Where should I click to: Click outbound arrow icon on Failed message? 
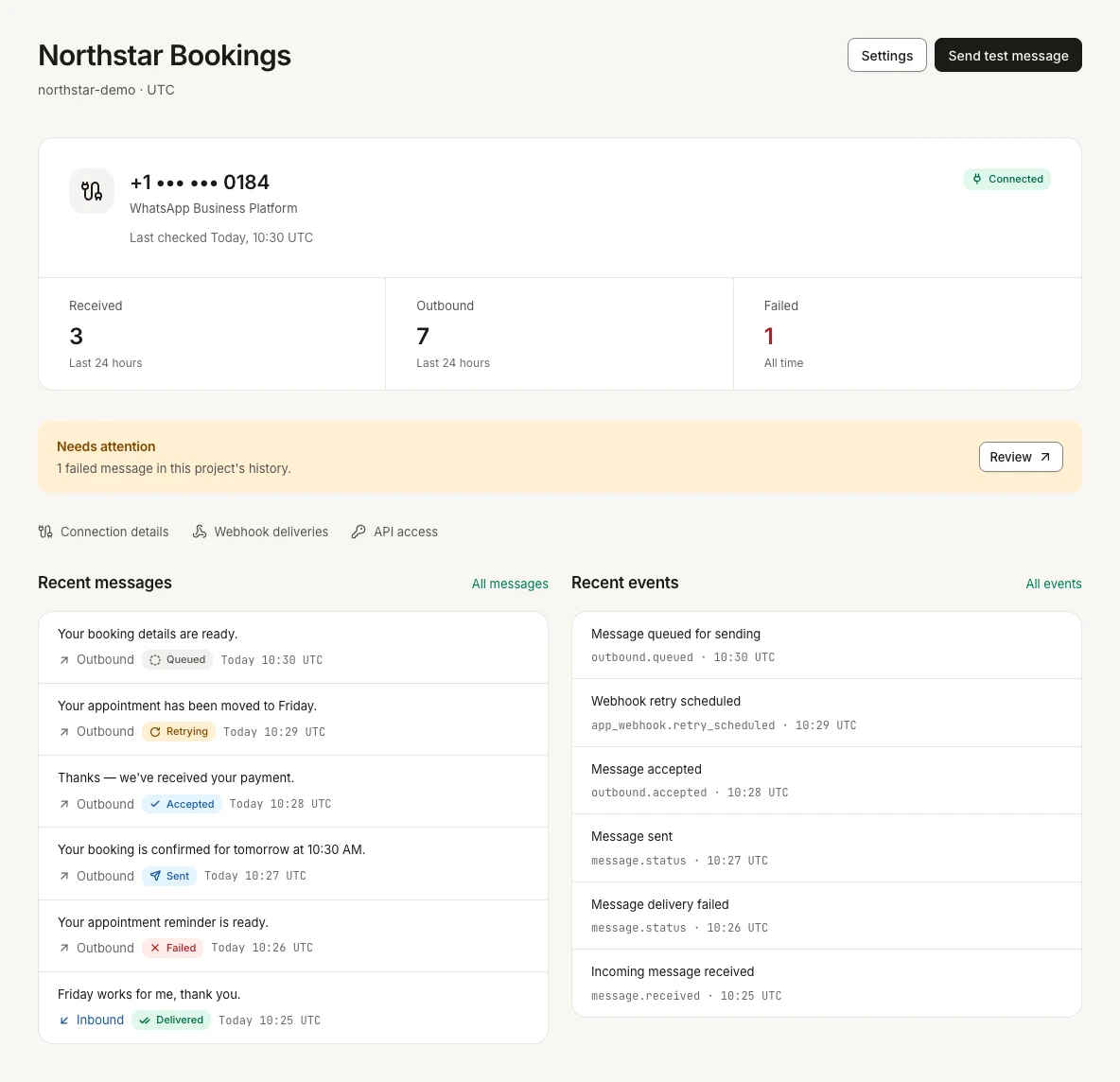pyautogui.click(x=64, y=948)
